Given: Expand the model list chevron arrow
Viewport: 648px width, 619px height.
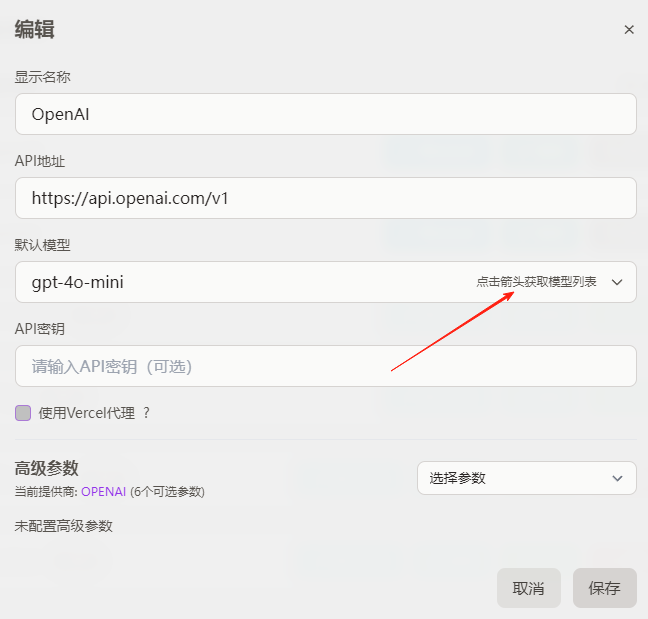Looking at the screenshot, I should tap(617, 282).
